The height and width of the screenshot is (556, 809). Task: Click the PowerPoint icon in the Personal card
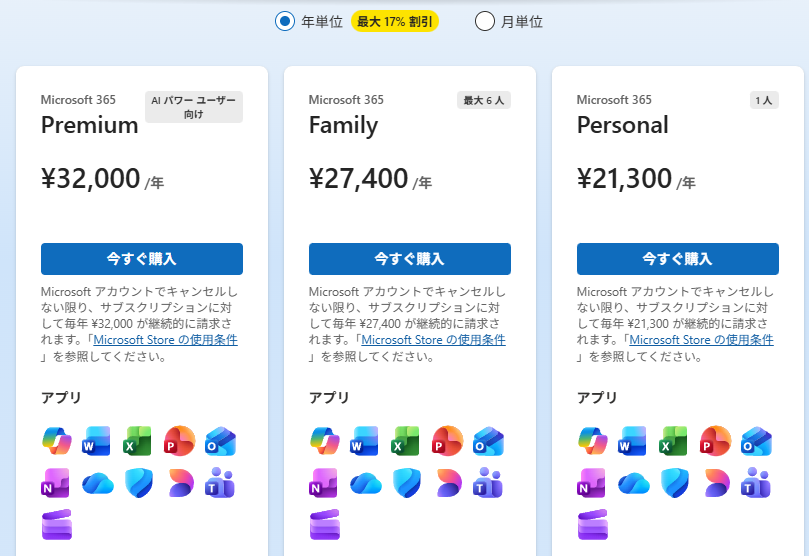pyautogui.click(x=714, y=440)
